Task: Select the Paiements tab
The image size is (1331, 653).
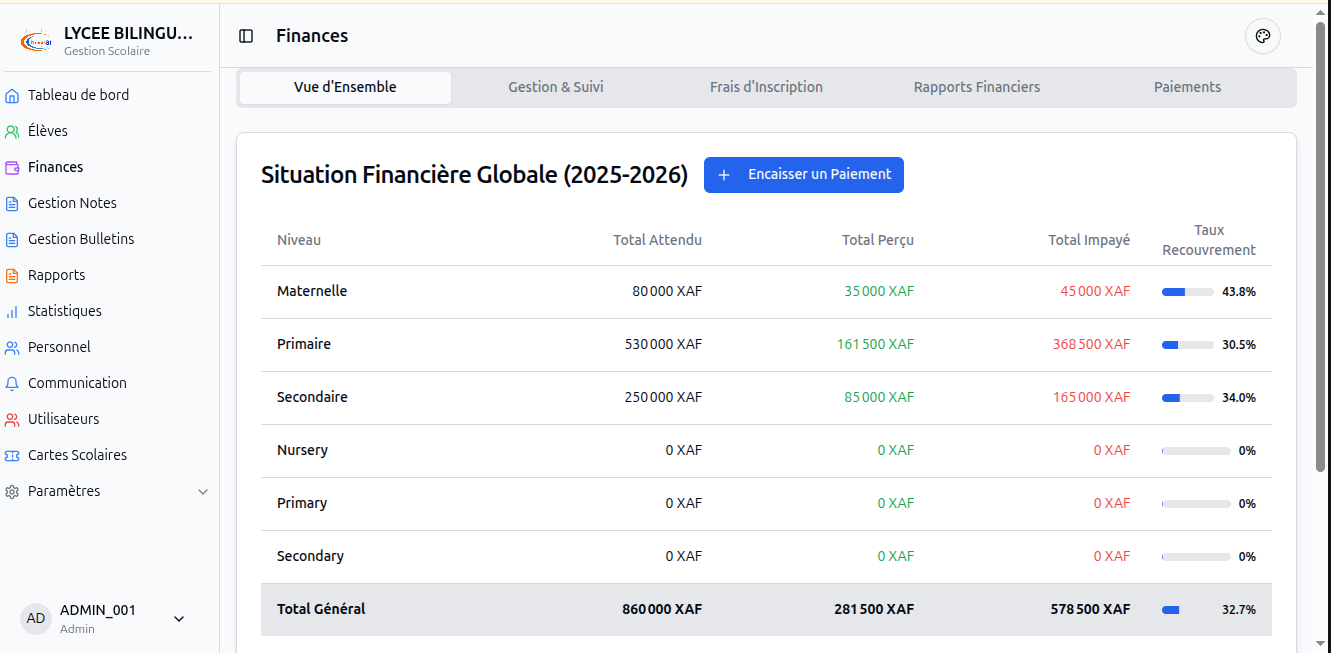Action: point(1187,87)
